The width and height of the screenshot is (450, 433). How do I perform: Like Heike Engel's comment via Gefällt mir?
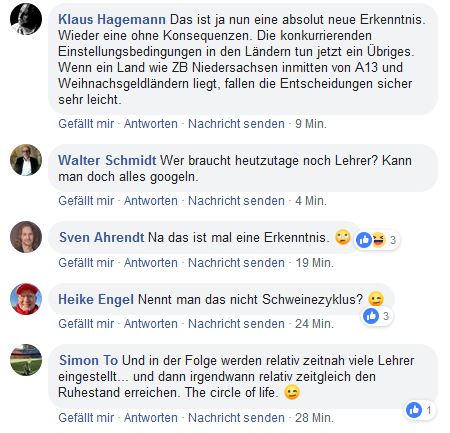click(x=86, y=324)
